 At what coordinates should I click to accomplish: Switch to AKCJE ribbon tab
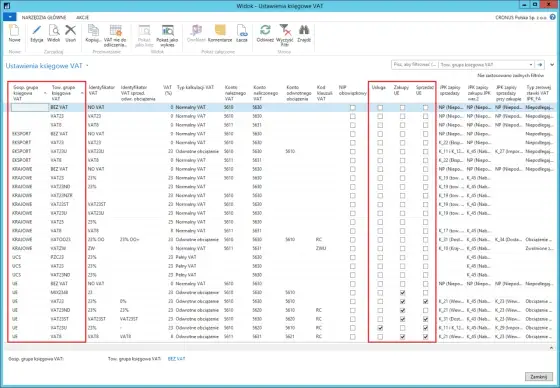pos(82,17)
